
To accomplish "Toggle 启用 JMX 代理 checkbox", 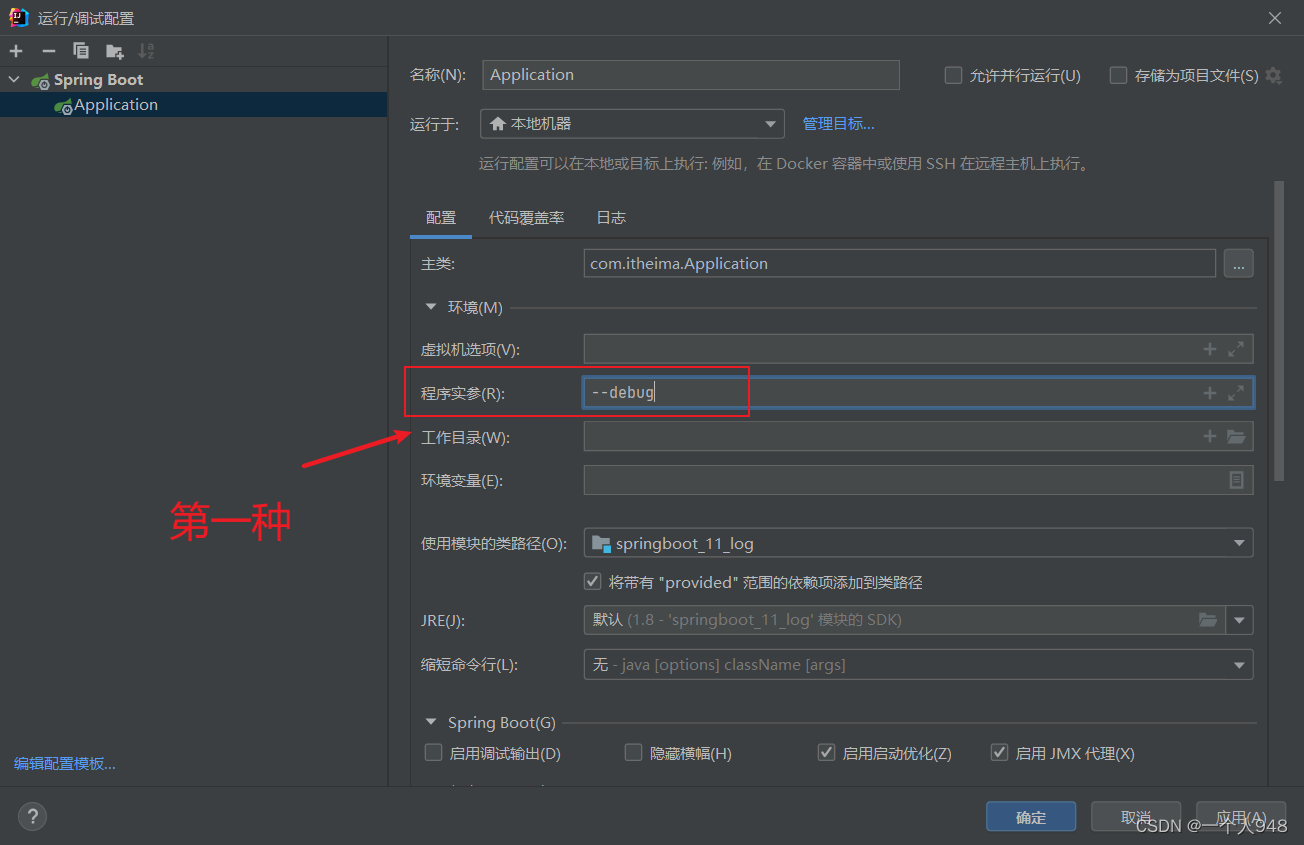I will point(1000,753).
